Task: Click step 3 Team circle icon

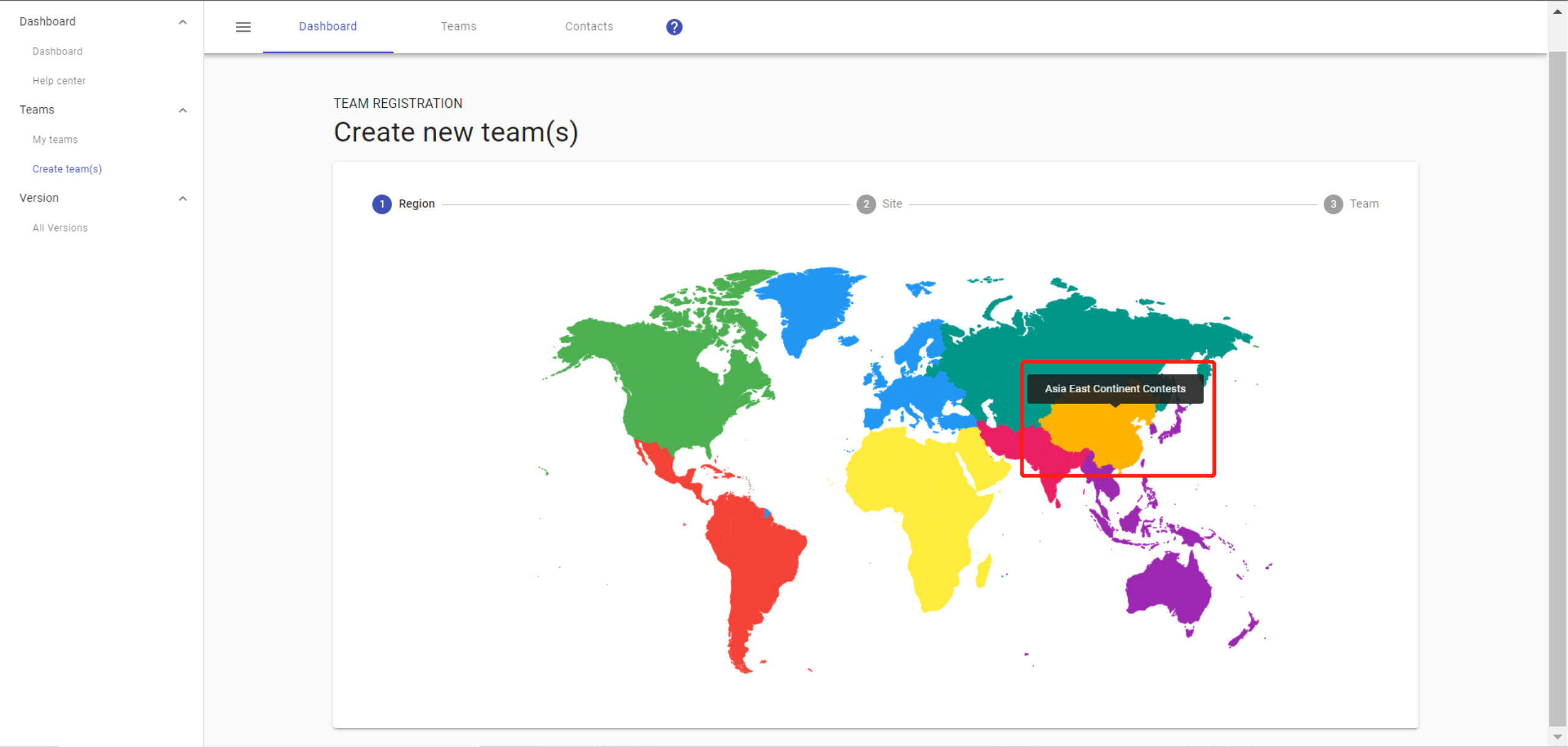Action: [1333, 204]
